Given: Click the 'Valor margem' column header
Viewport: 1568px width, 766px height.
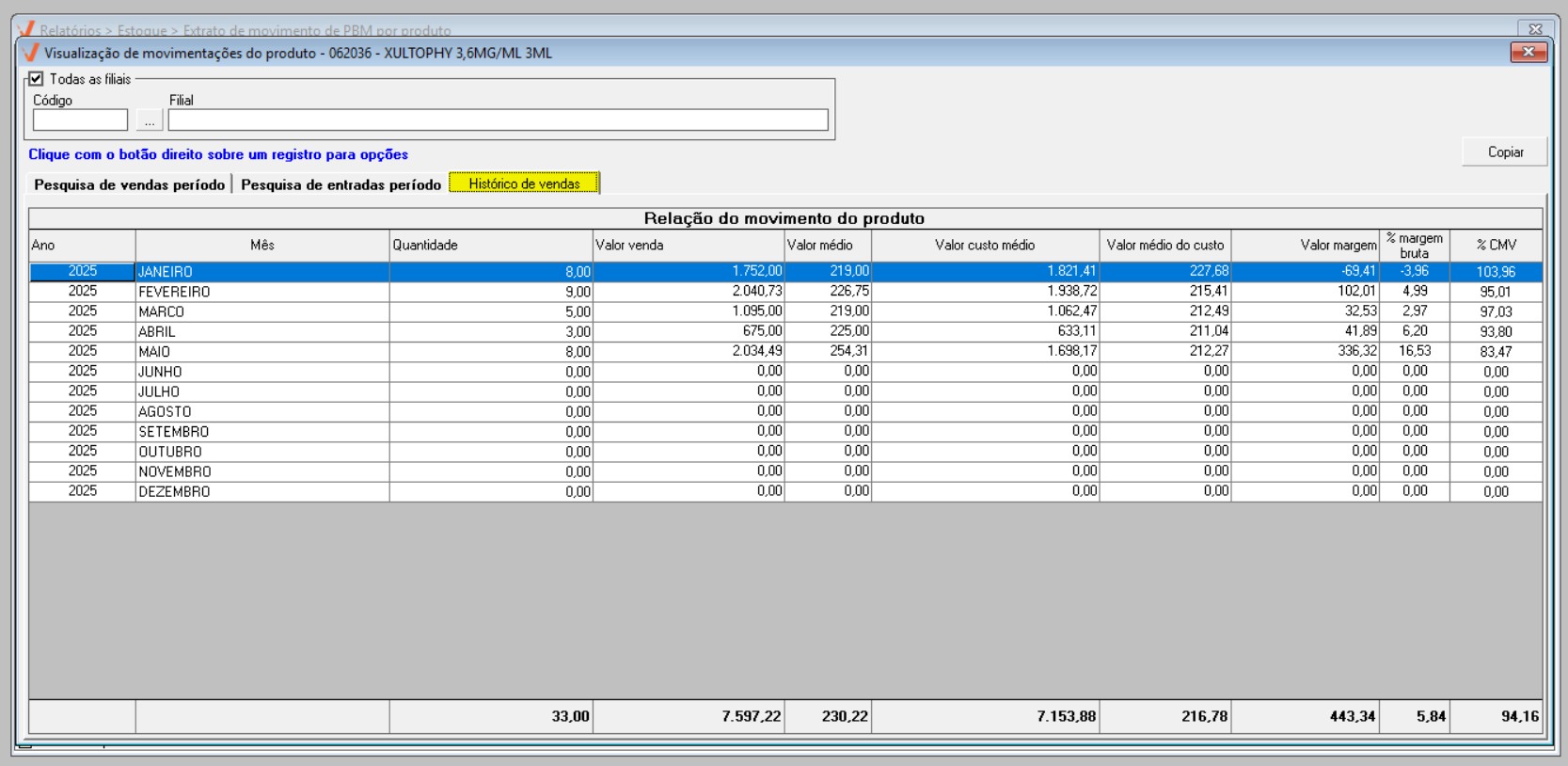Looking at the screenshot, I should point(1305,246).
